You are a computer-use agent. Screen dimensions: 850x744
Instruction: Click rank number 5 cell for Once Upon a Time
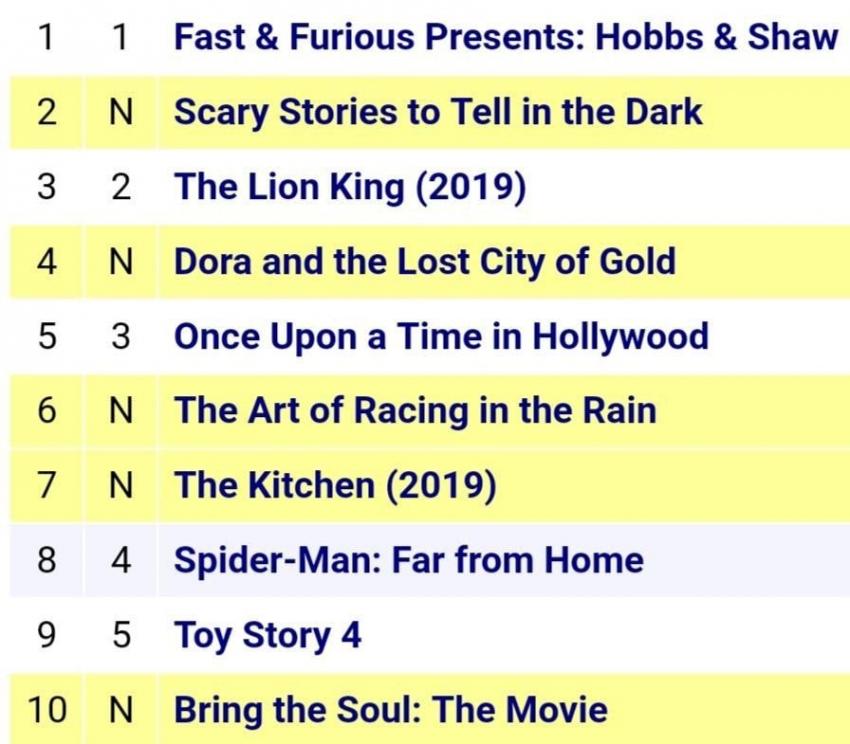47,336
